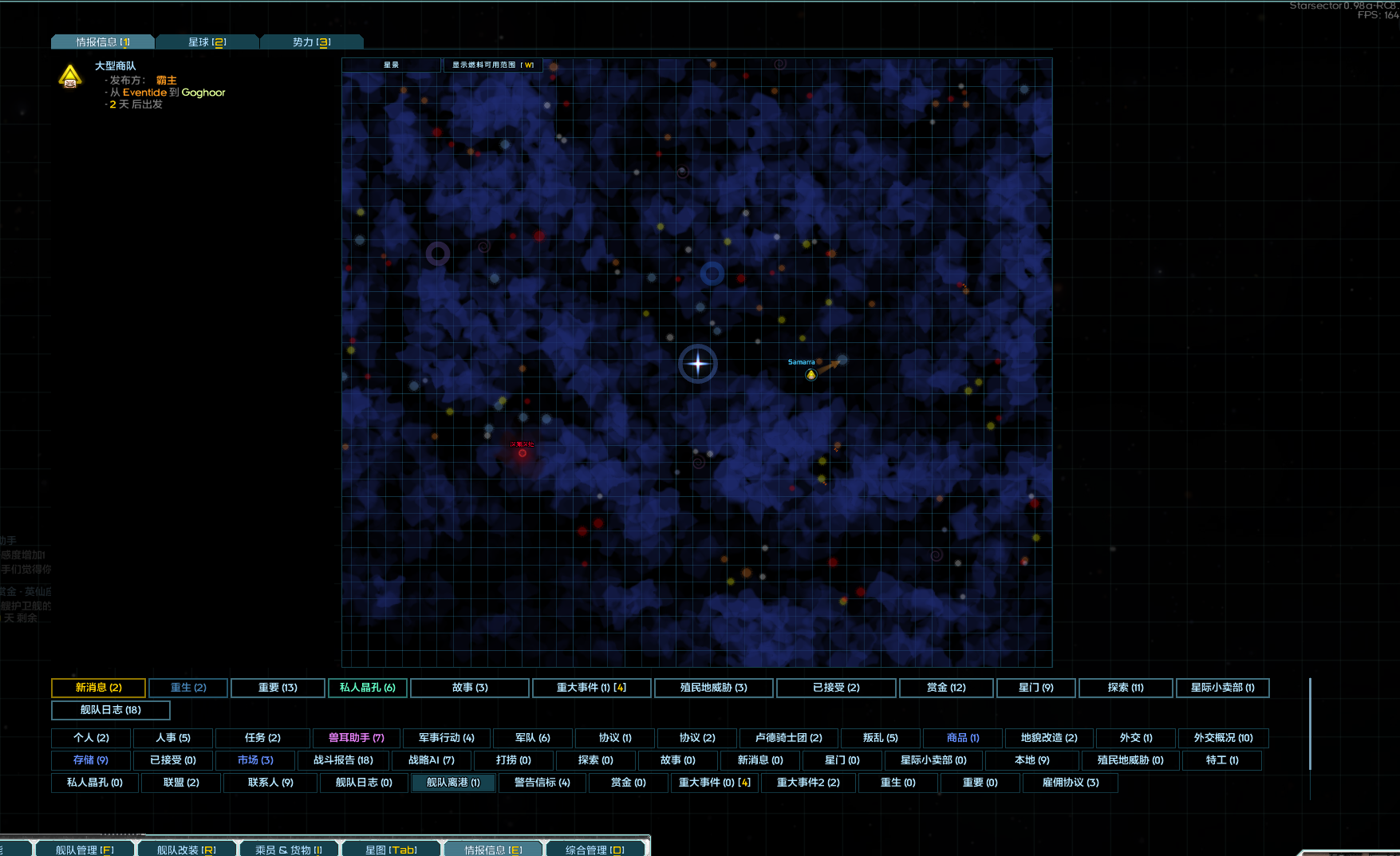This screenshot has width=1400, height=856.
Task: Filter by 任务 (2) tag
Action: pos(262,738)
